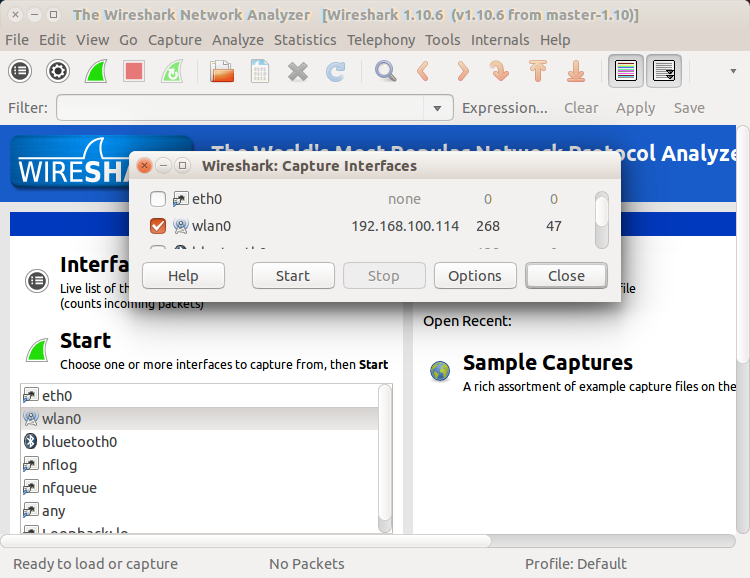
Task: Open the Go menu
Action: [x=128, y=40]
